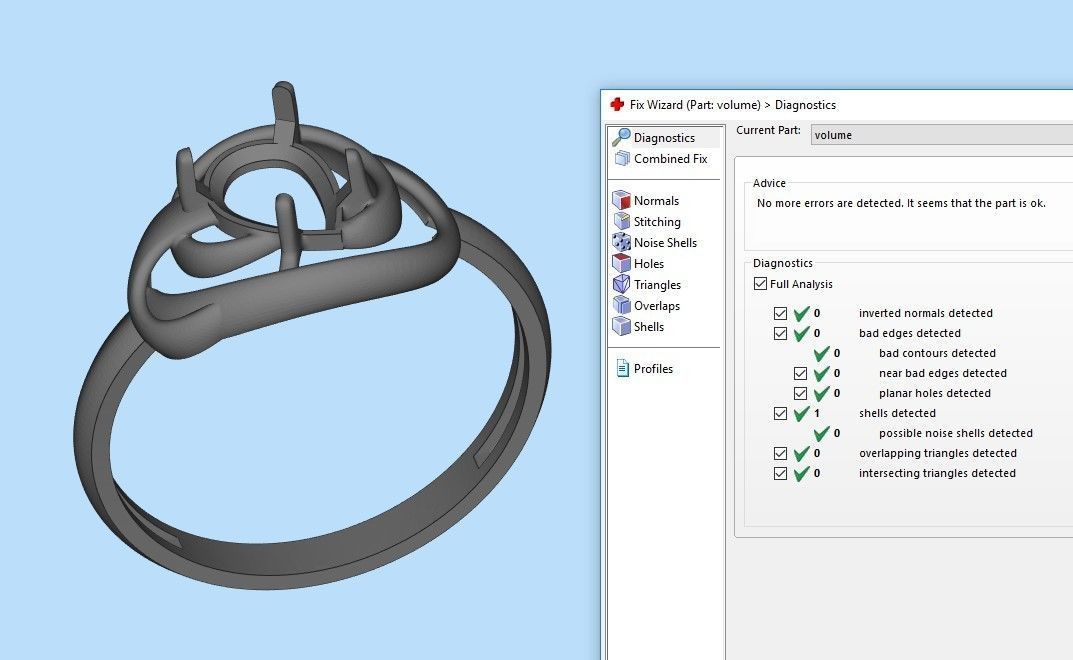Image resolution: width=1073 pixels, height=660 pixels.
Task: Click the Shells label in sidebar
Action: click(x=649, y=327)
